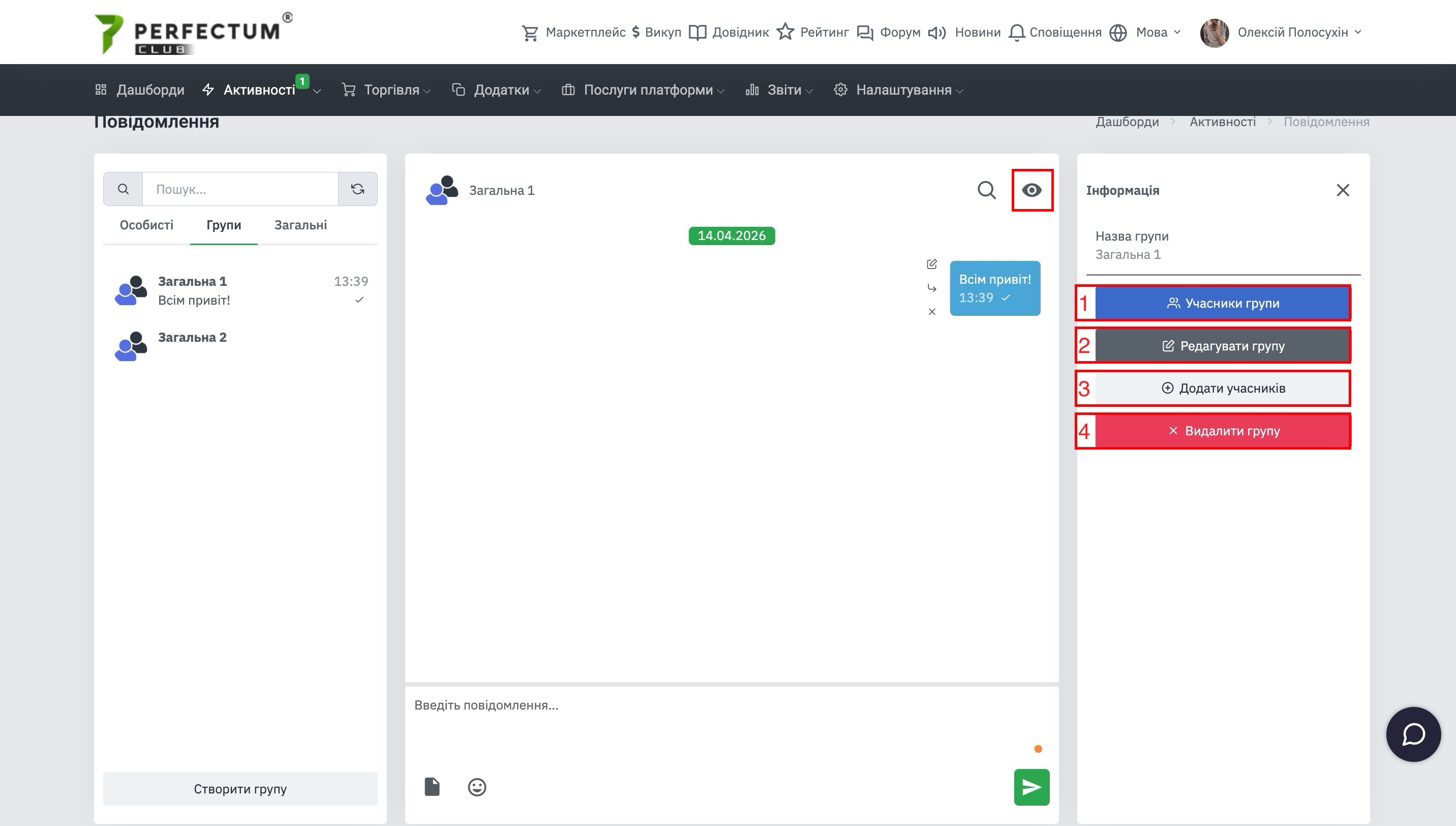Click the Створити групу button
The width and height of the screenshot is (1456, 826).
(x=240, y=788)
